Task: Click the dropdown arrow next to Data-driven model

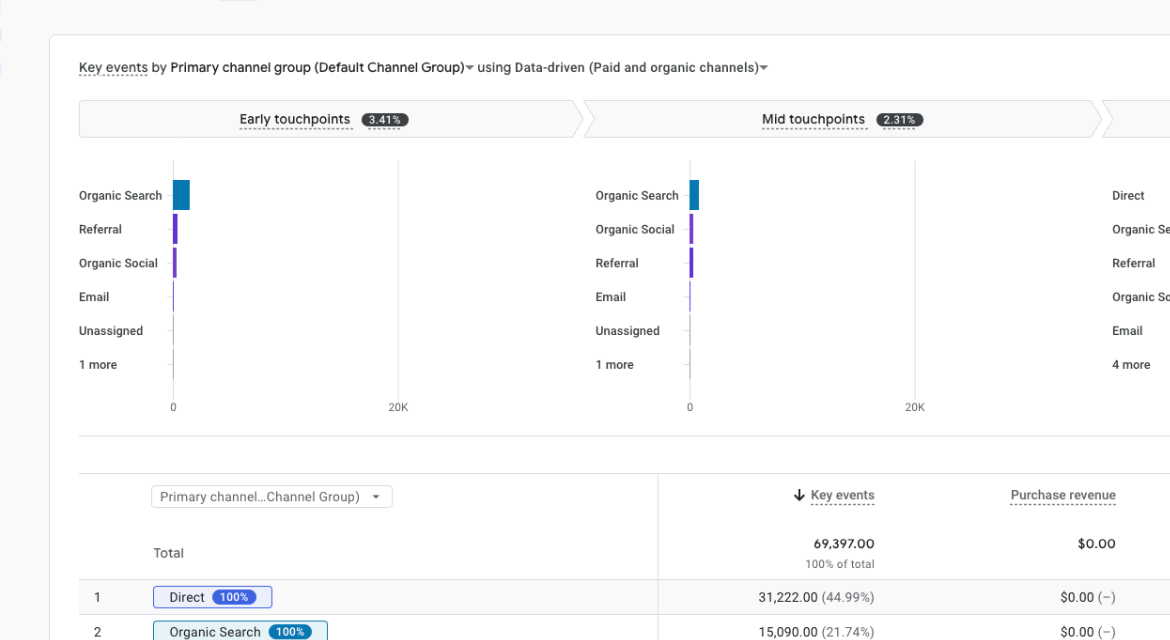Action: pyautogui.click(x=763, y=67)
